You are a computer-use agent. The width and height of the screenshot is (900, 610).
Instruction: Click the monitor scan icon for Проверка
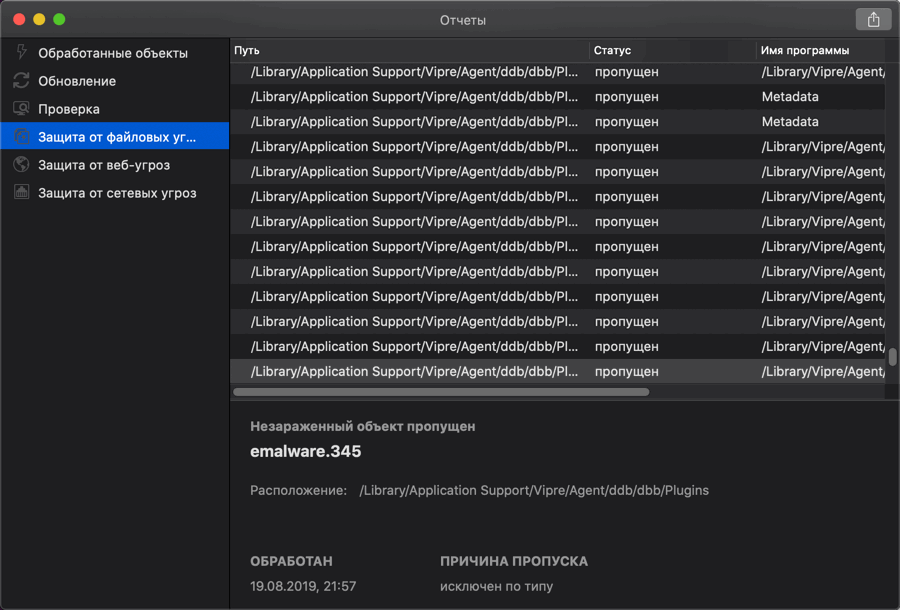[21, 109]
